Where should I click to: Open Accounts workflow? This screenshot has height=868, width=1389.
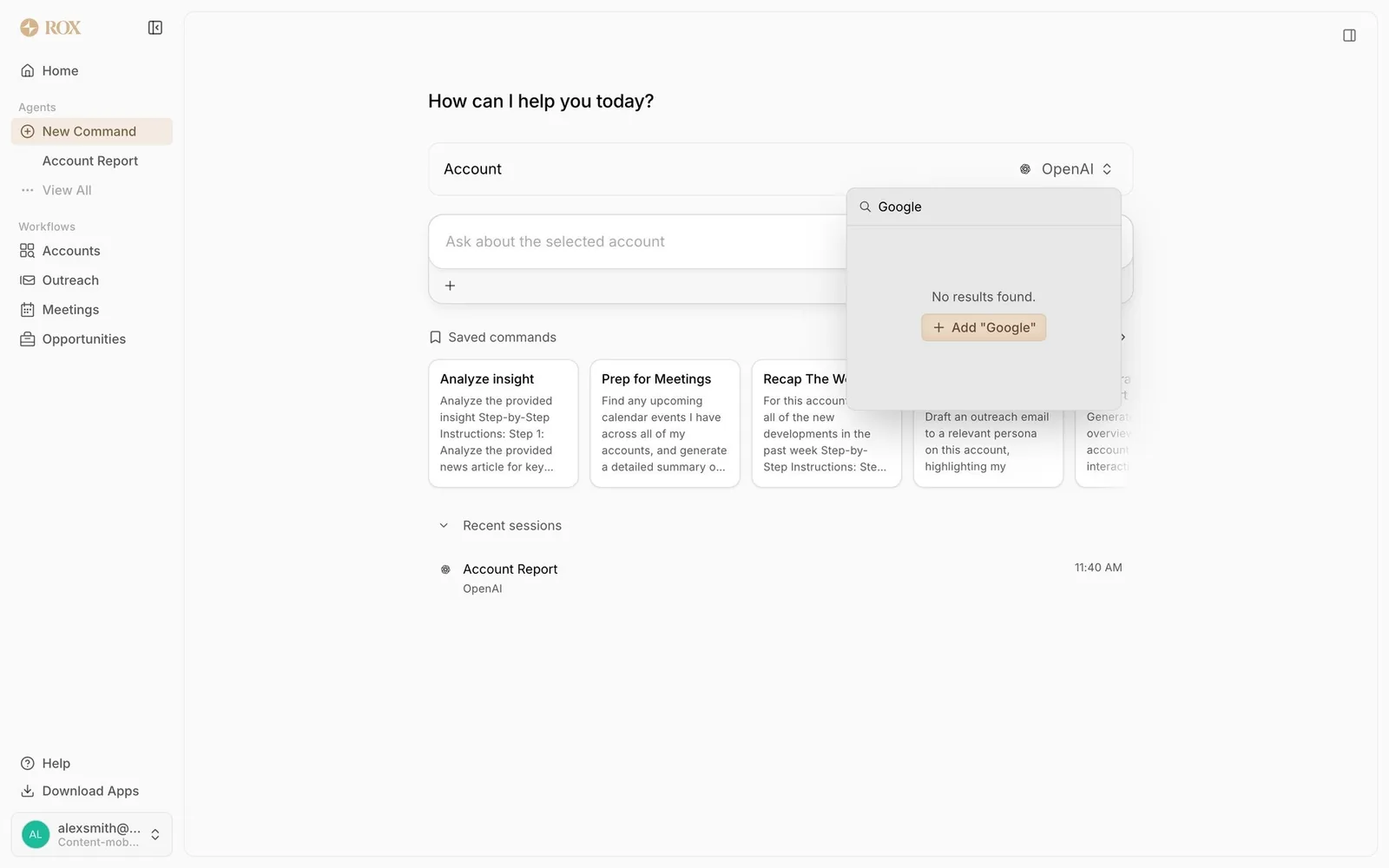[92, 251]
